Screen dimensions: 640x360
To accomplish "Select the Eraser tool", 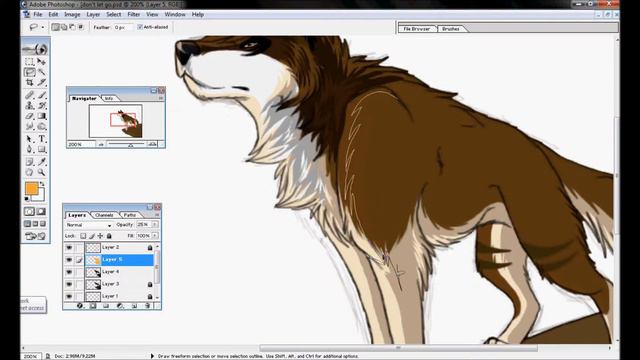I will 29,116.
